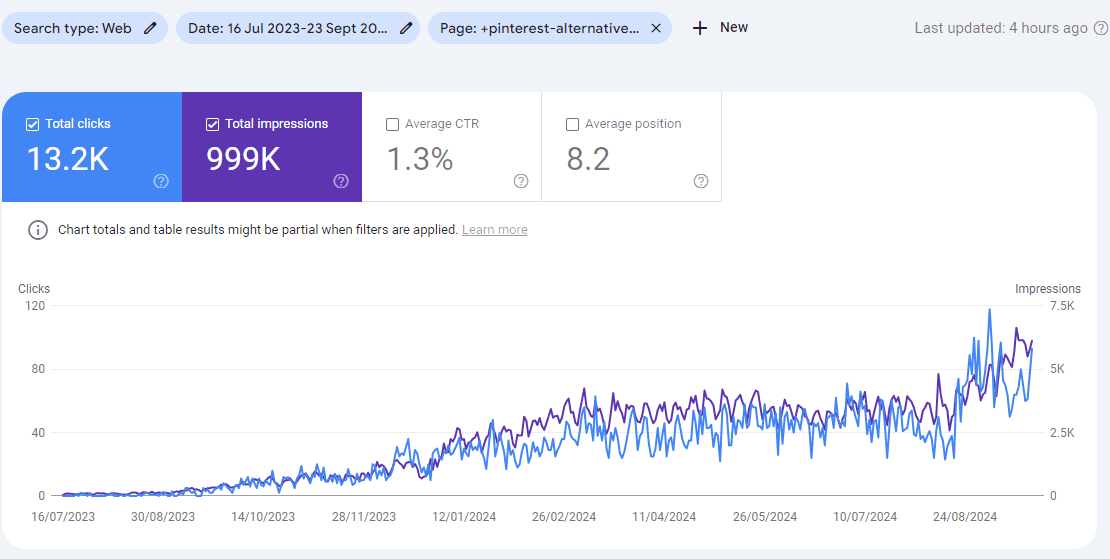Viewport: 1110px width, 559px height.
Task: Remove the Page filter with X icon
Action: tap(656, 28)
